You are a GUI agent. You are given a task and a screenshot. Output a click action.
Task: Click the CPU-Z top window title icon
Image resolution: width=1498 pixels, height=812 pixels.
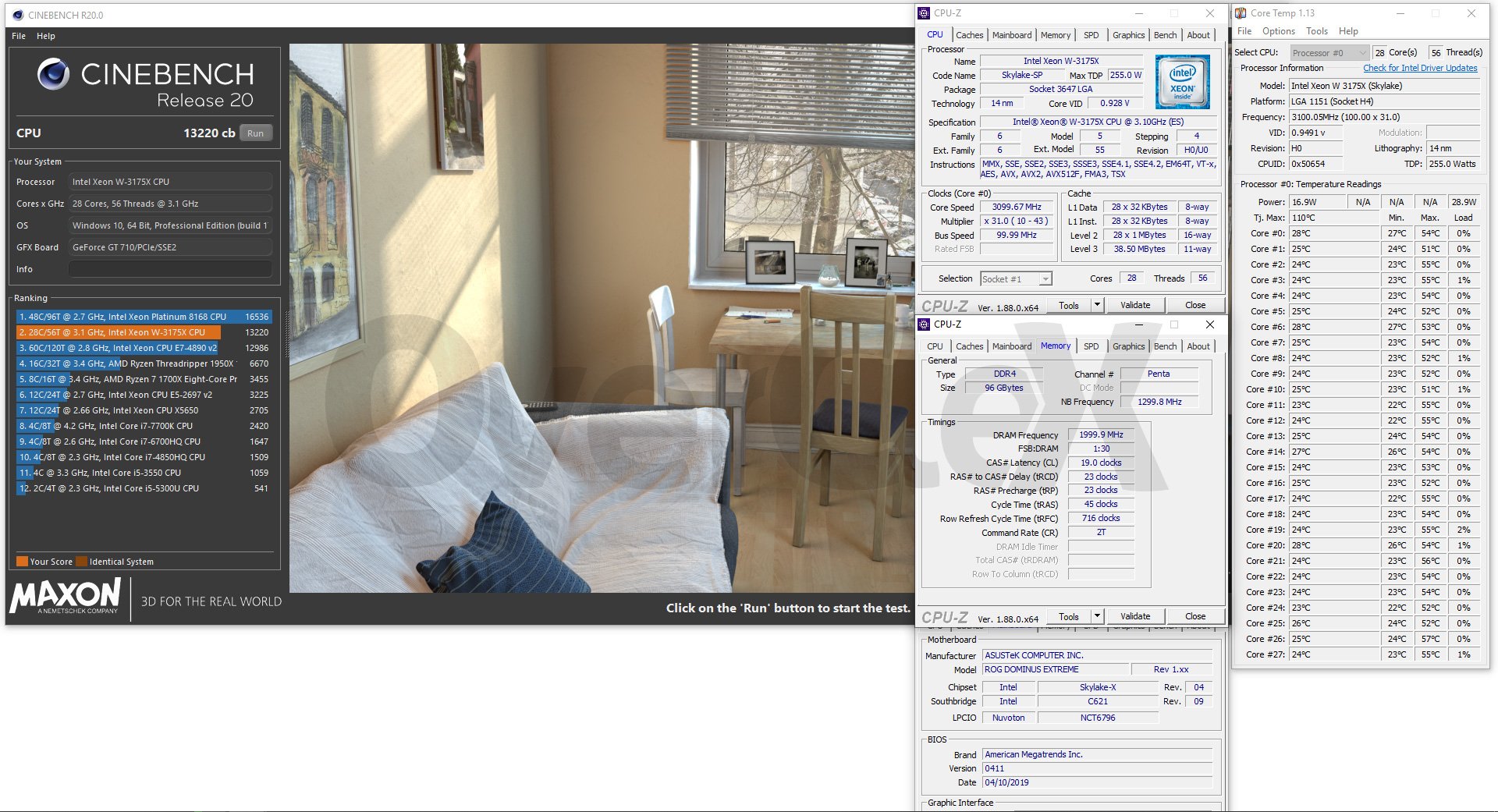(924, 13)
